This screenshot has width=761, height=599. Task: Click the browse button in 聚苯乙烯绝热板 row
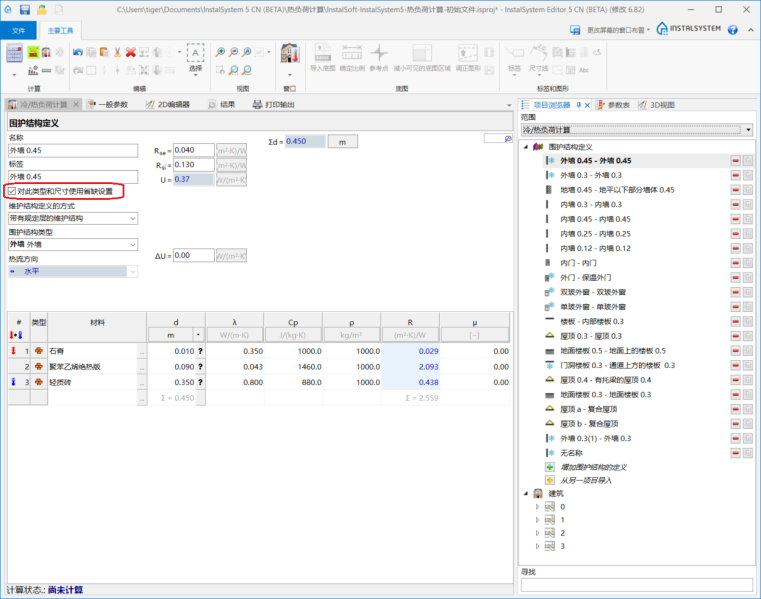142,367
